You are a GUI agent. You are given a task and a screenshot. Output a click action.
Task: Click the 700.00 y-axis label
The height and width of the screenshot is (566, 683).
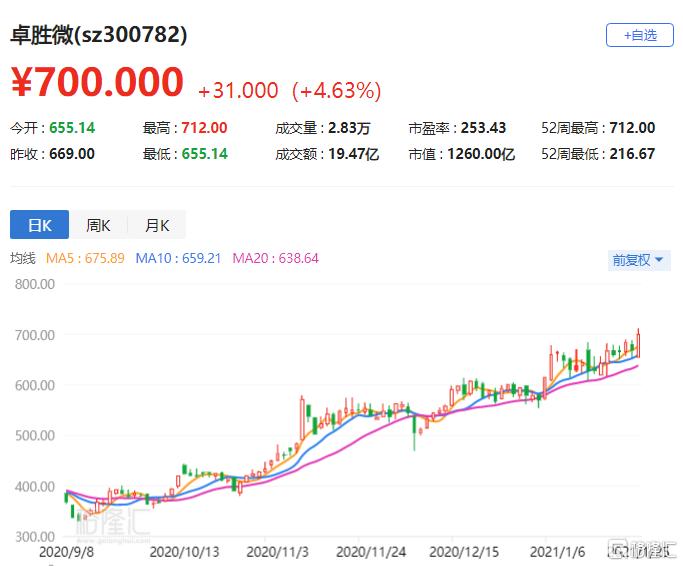click(x=35, y=335)
